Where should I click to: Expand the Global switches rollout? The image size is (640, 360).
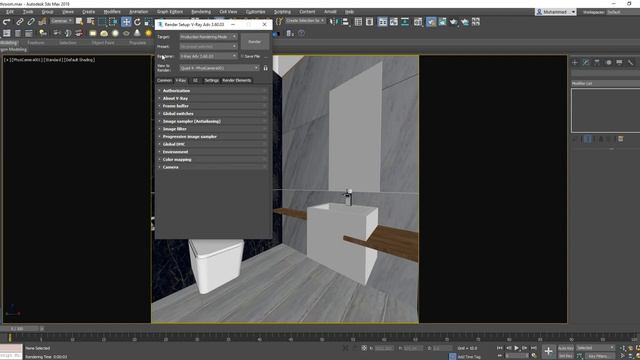click(x=213, y=113)
